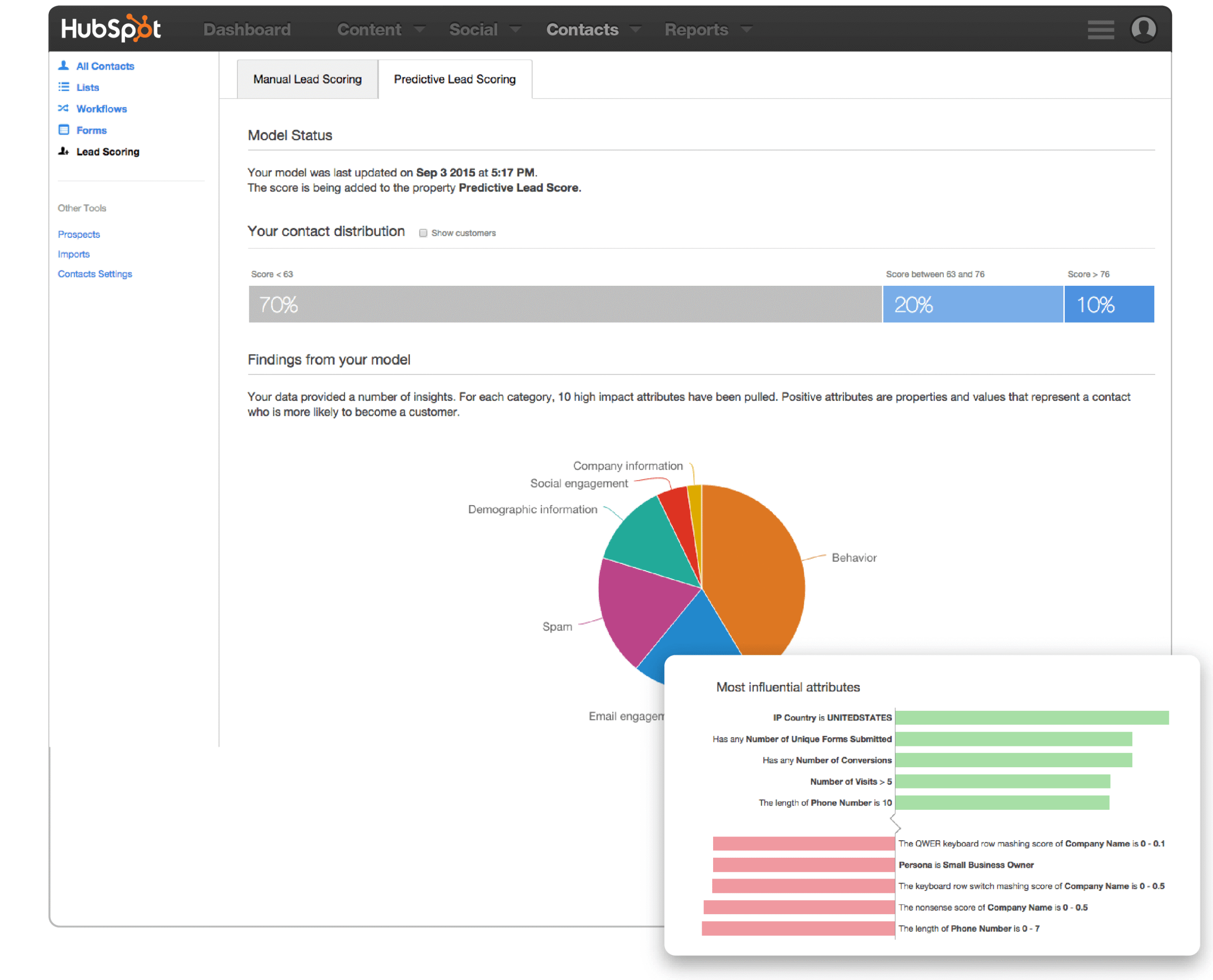
Task: Select the All Contacts person icon
Action: [x=64, y=65]
